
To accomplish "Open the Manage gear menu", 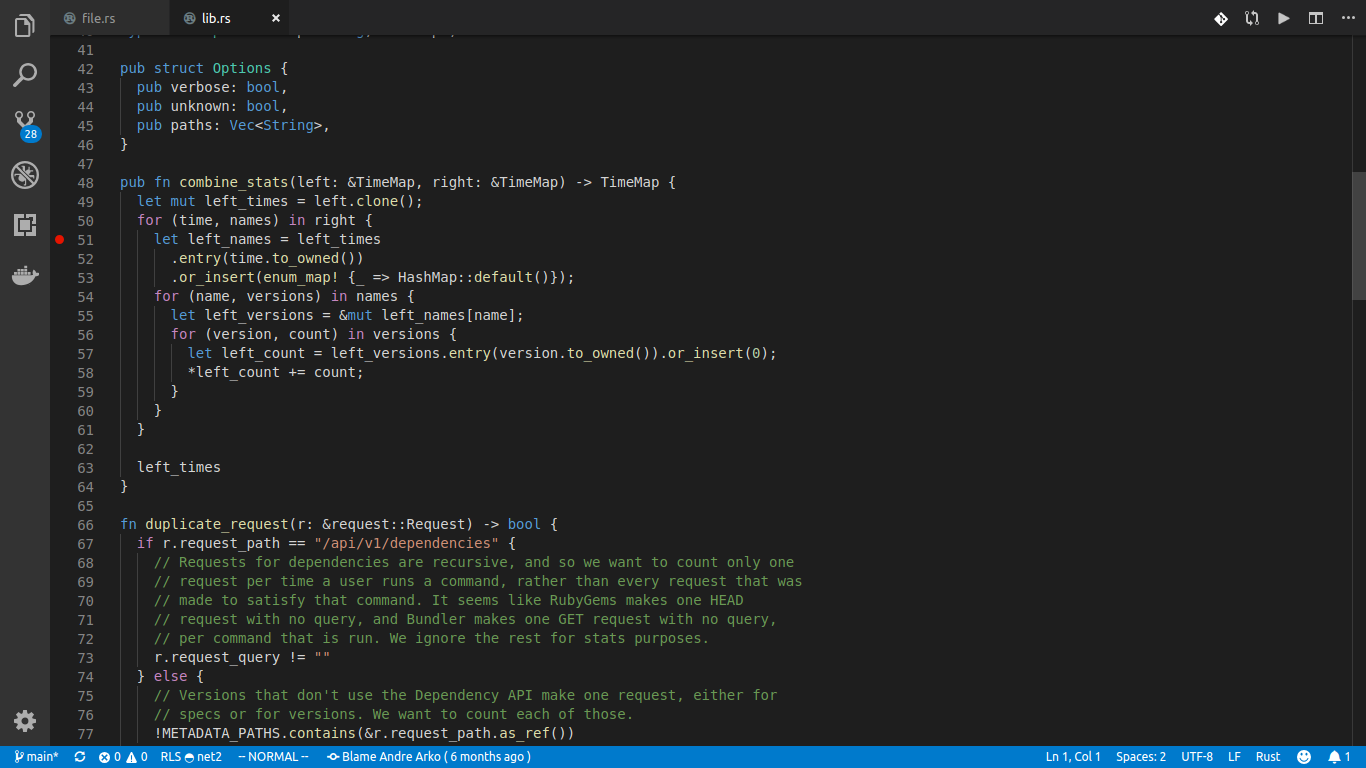I will click(x=25, y=720).
